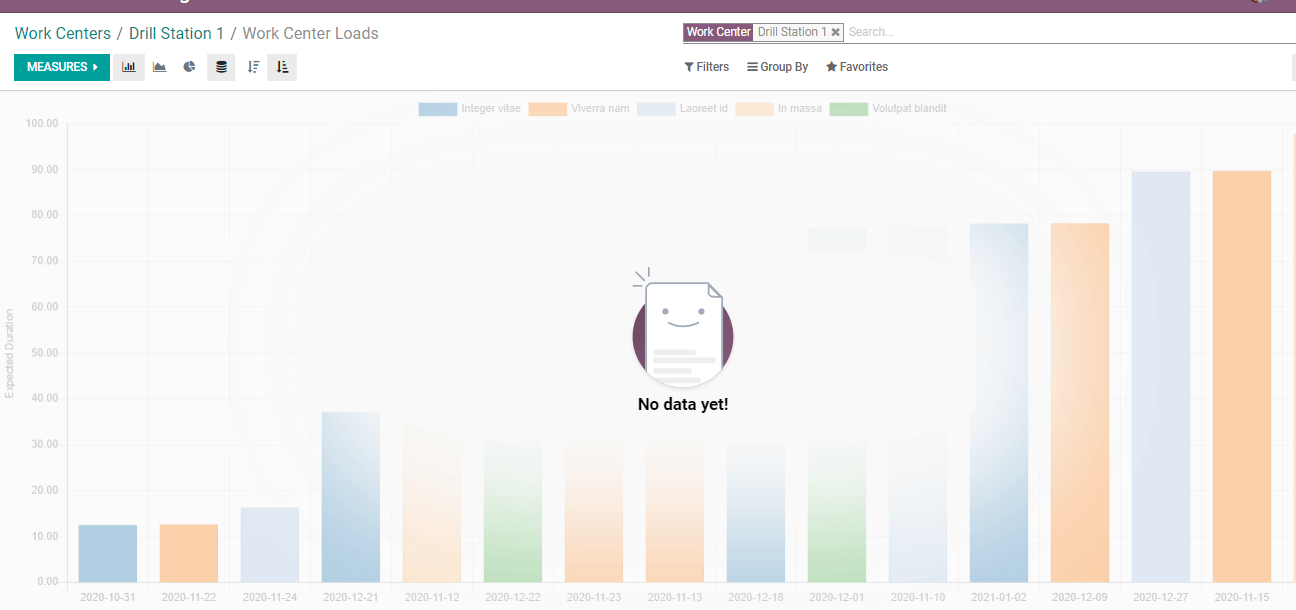This screenshot has width=1296, height=610.
Task: Click the 2020-12-09 bar
Action: tap(1080, 403)
